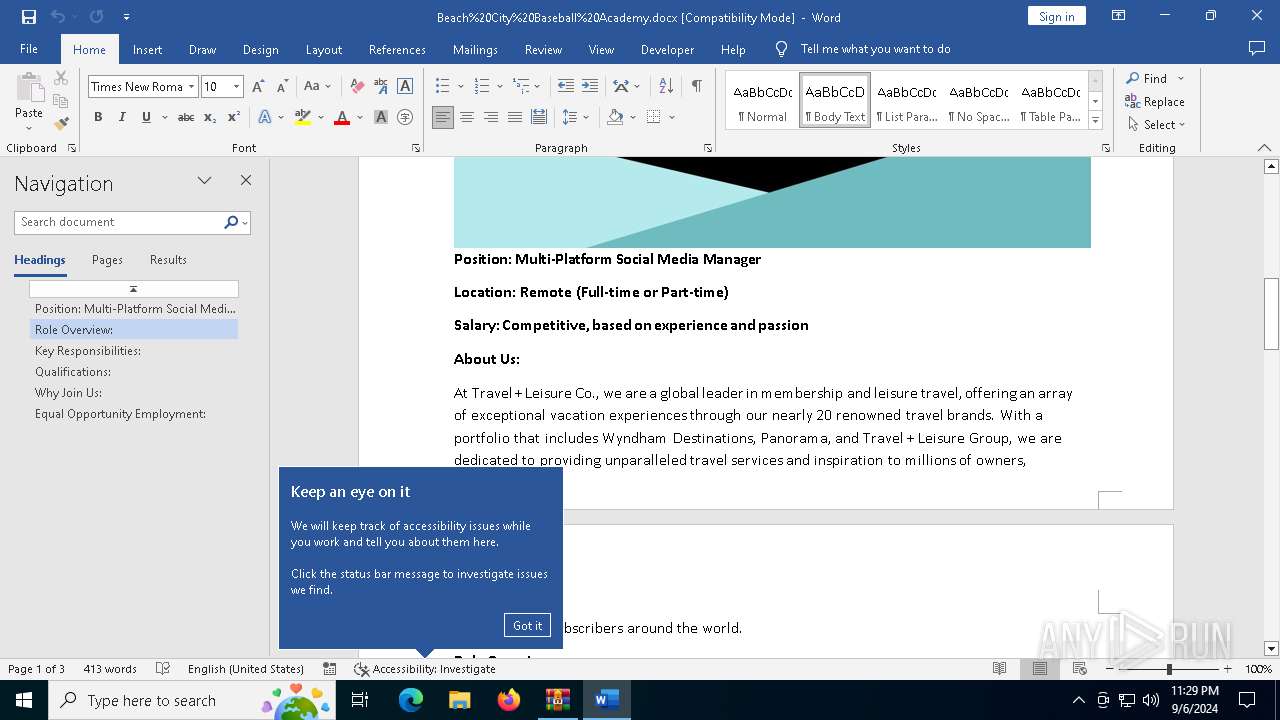Switch to the Review ribbon tab
The height and width of the screenshot is (720, 1280).
point(543,49)
